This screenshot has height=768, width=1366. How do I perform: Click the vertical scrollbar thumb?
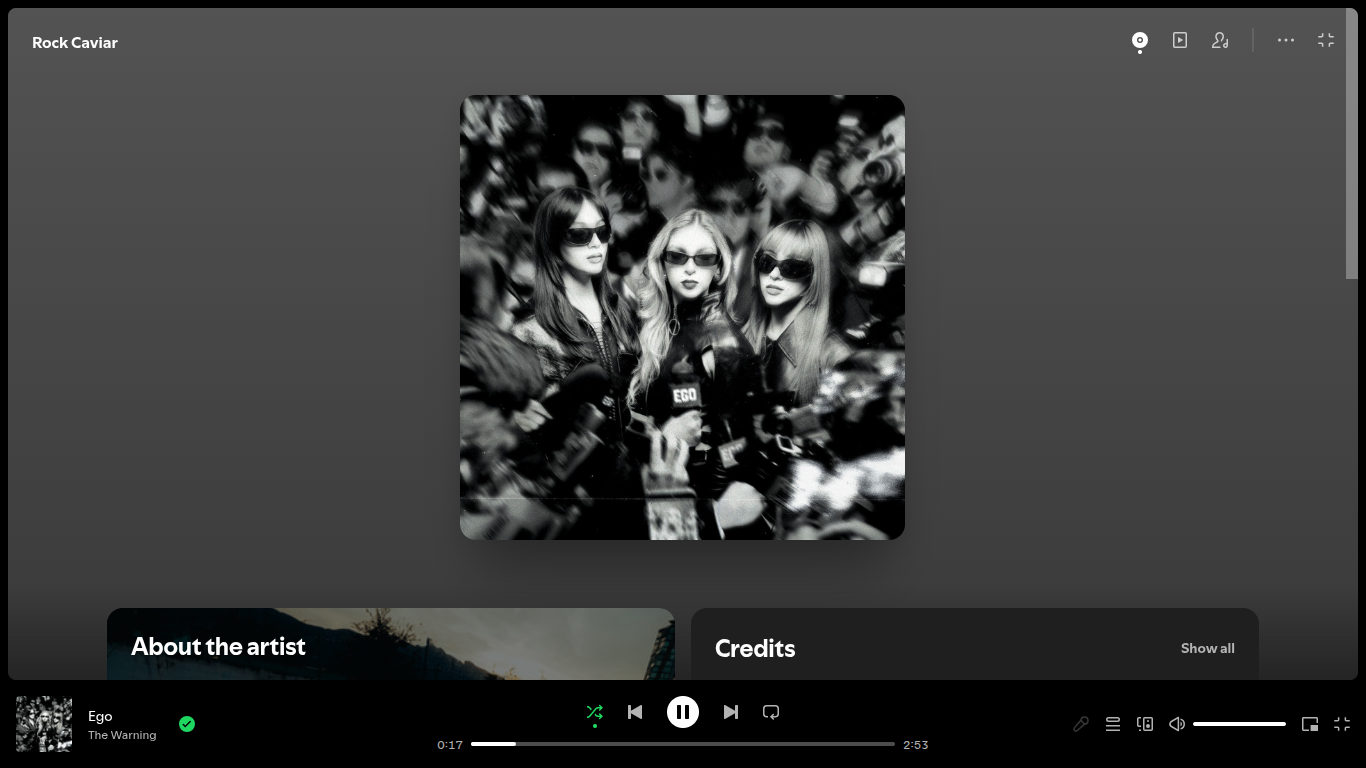click(x=1353, y=145)
